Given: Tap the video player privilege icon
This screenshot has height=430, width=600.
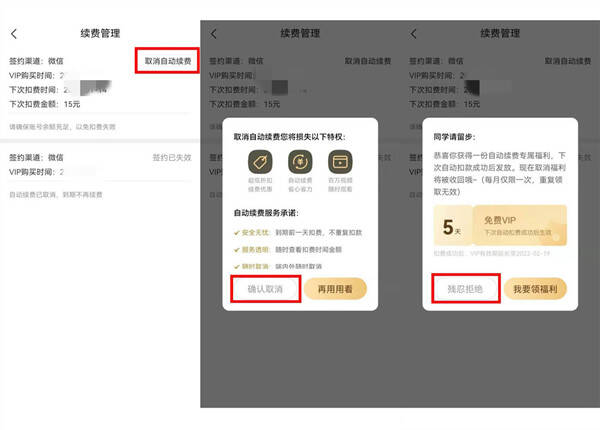Looking at the screenshot, I should pos(340,162).
